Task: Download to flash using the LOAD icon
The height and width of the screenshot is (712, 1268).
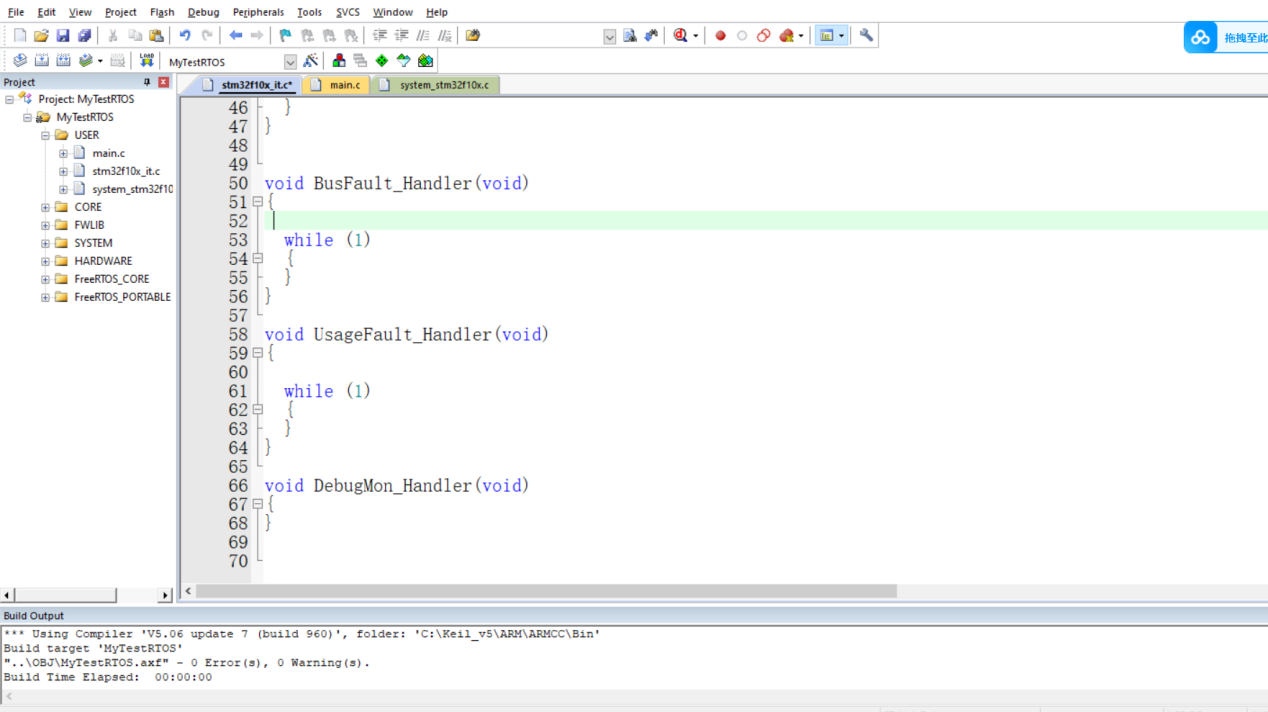Action: (146, 61)
